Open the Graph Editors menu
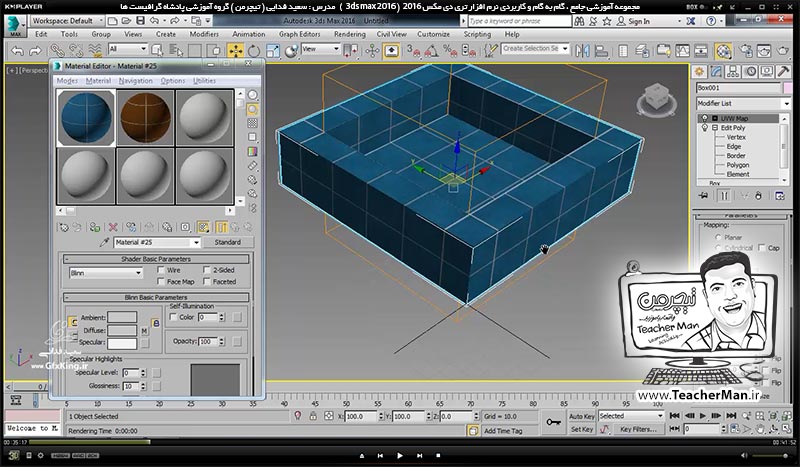 click(299, 34)
